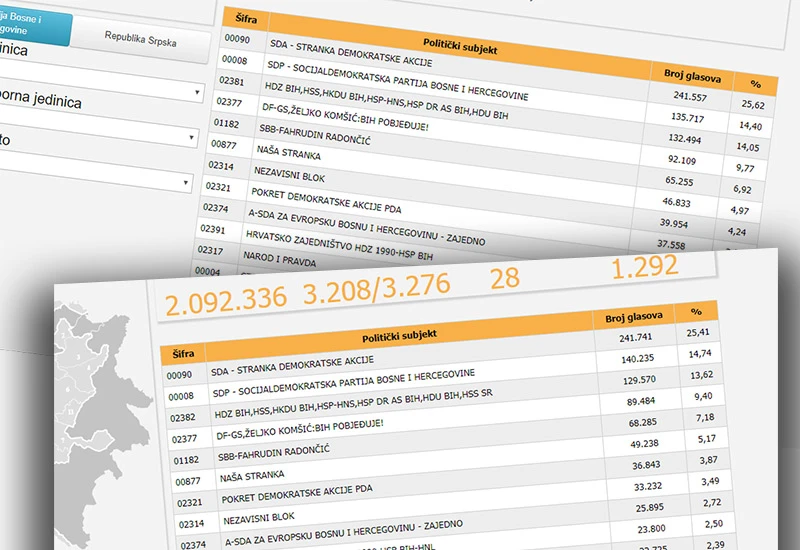Select the vote count '25.895'
Viewport: 800px width, 550px height.
coord(649,508)
